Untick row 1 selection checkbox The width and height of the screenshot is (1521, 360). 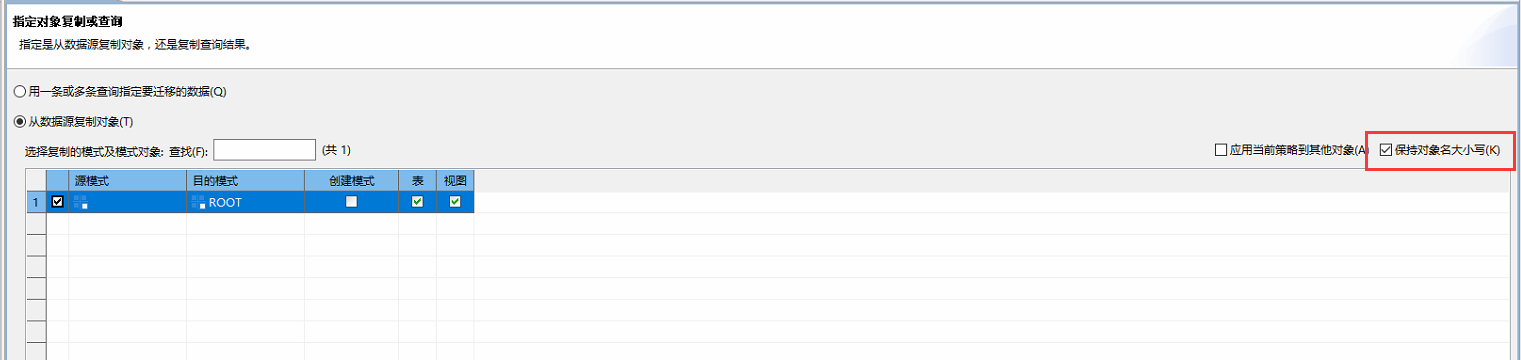coord(57,202)
